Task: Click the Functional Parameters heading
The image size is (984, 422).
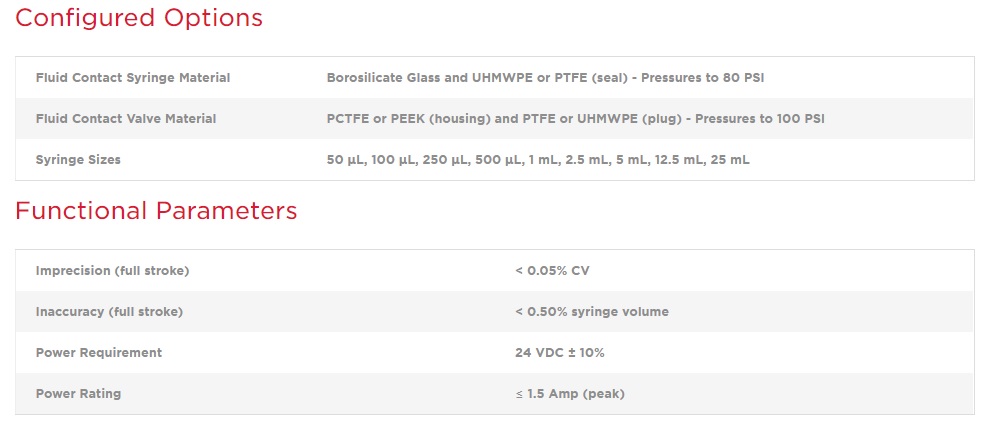Action: (x=156, y=211)
